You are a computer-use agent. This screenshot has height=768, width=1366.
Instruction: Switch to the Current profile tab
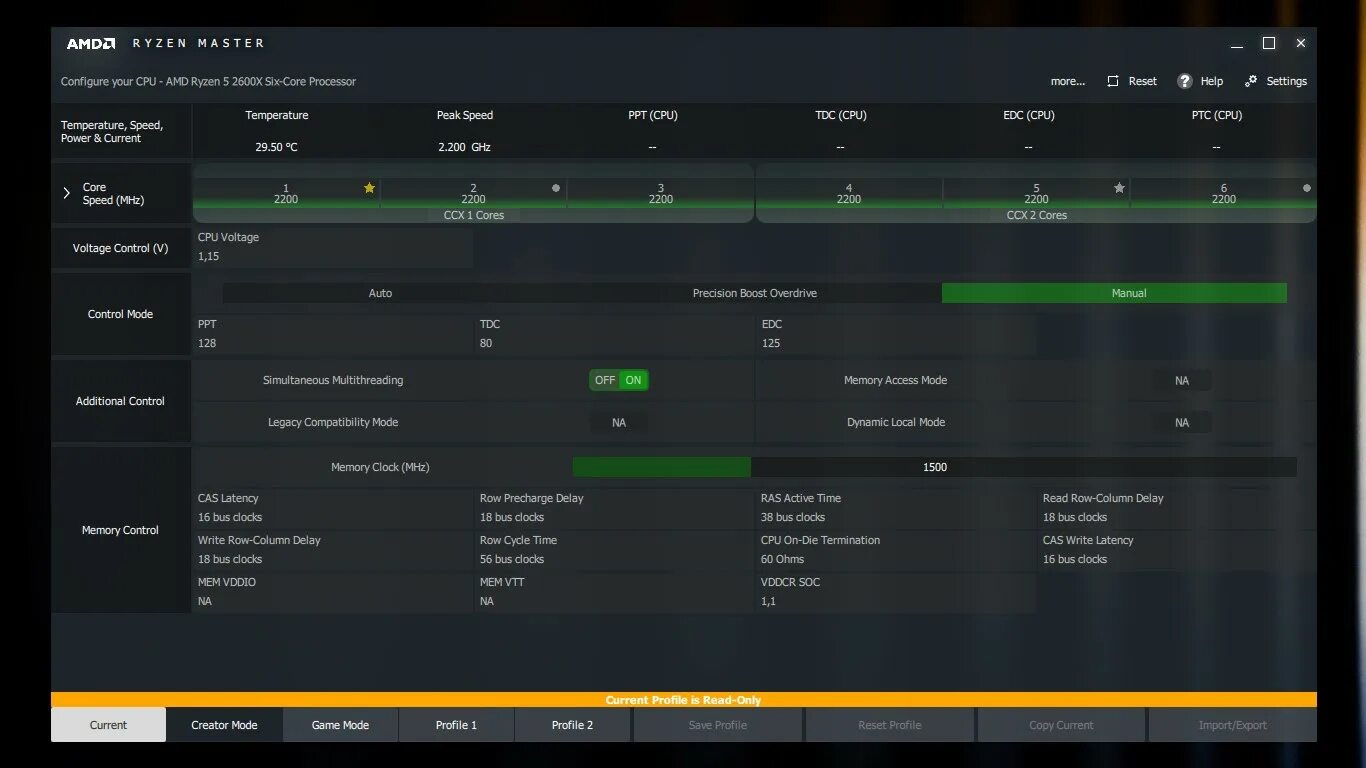coord(108,725)
